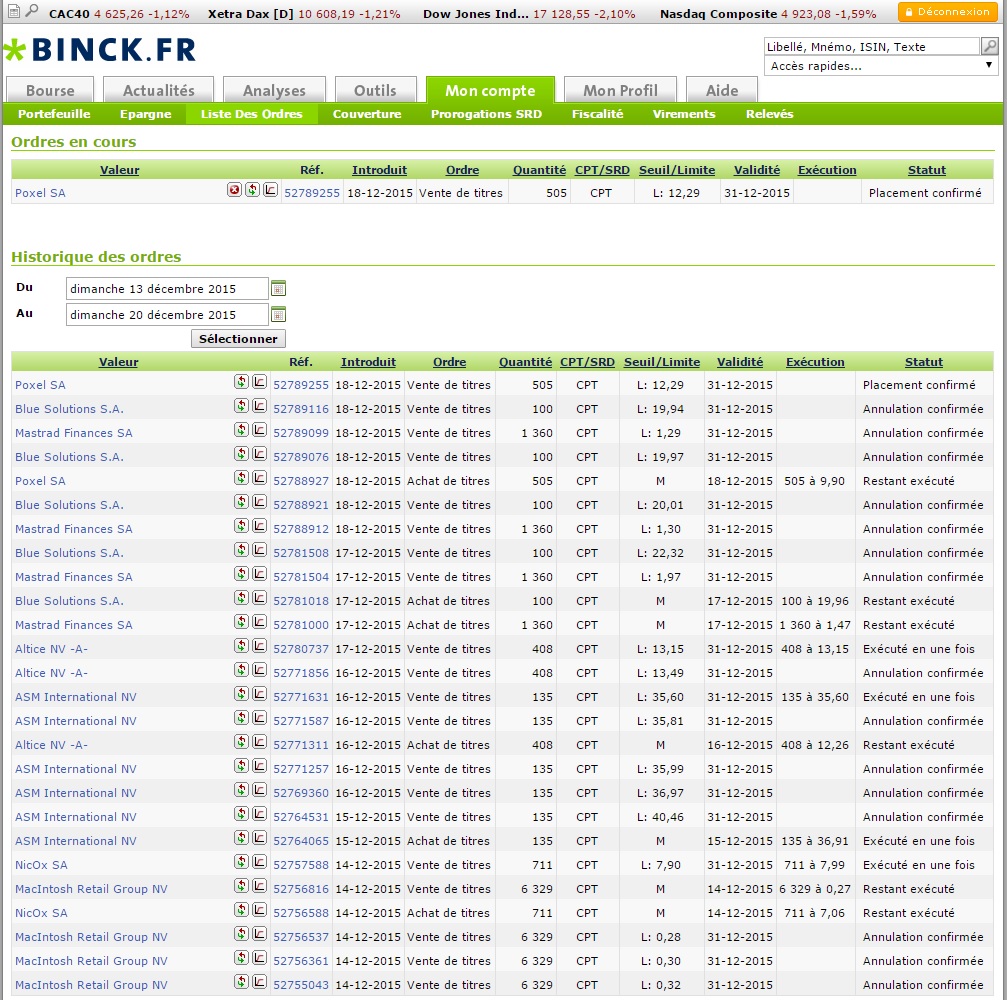
Task: Sort history by Quantité column header
Action: pyautogui.click(x=525, y=362)
